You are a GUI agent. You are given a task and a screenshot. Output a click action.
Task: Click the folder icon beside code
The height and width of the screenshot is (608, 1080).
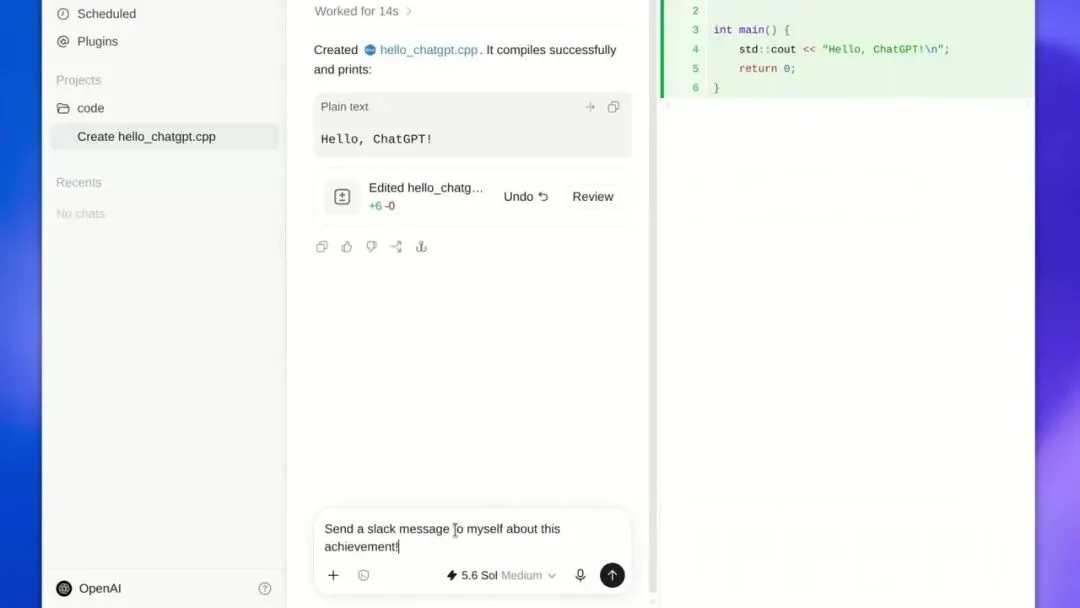63,108
